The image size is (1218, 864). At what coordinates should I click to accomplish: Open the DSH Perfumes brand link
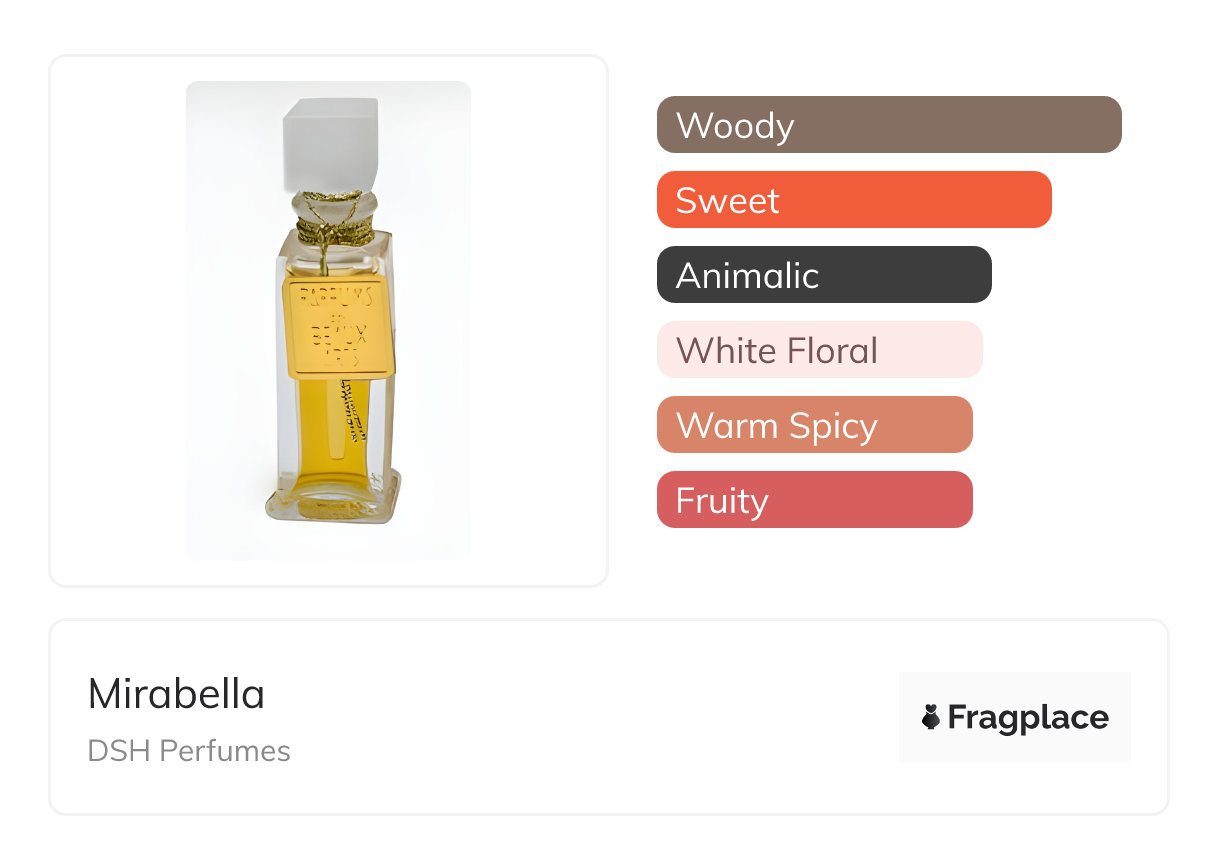click(189, 751)
